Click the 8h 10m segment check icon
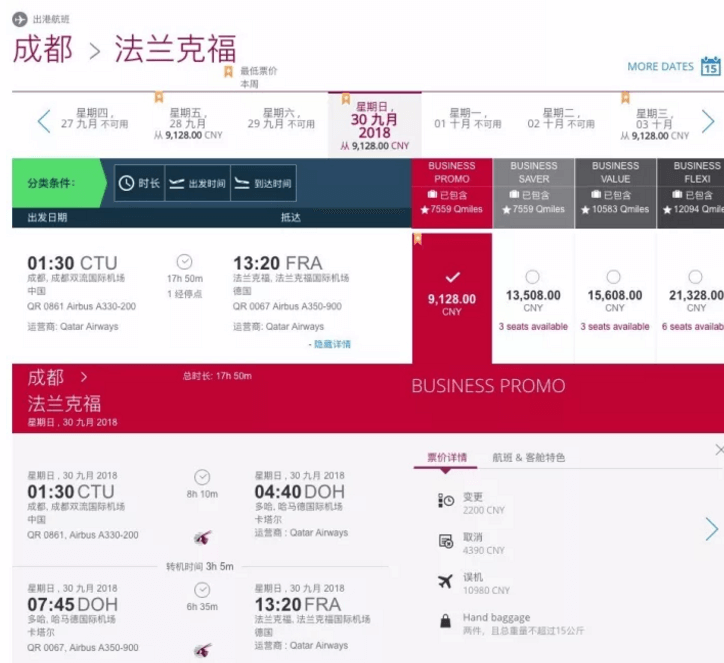 click(x=202, y=477)
